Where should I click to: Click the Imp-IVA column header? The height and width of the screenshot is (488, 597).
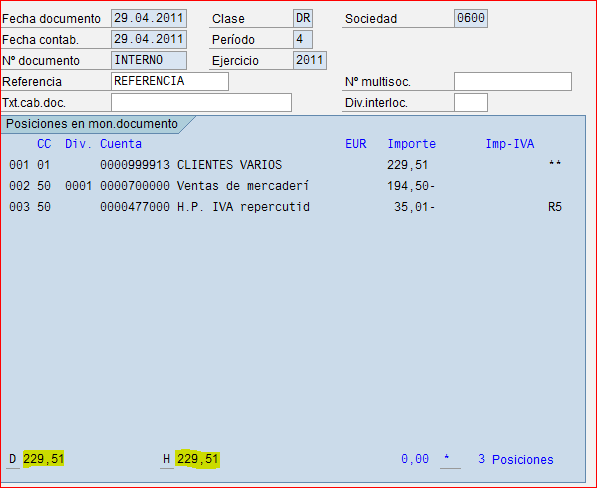[510, 144]
